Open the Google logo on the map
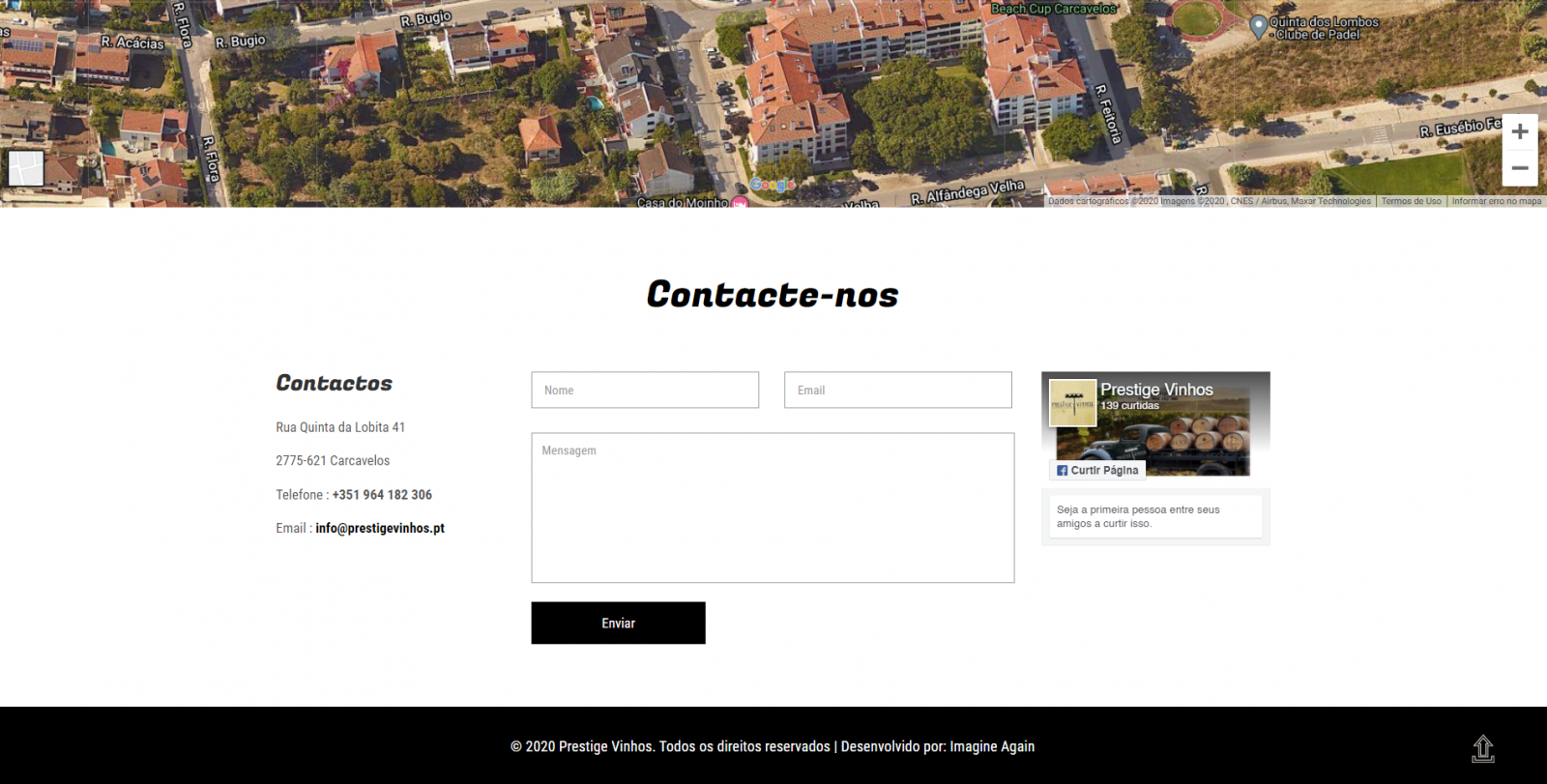The width and height of the screenshot is (1547, 784). click(772, 185)
